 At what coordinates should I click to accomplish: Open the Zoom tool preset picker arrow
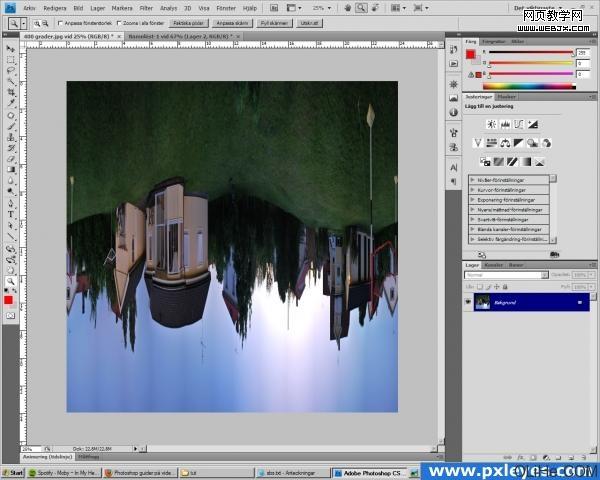pyautogui.click(x=24, y=23)
